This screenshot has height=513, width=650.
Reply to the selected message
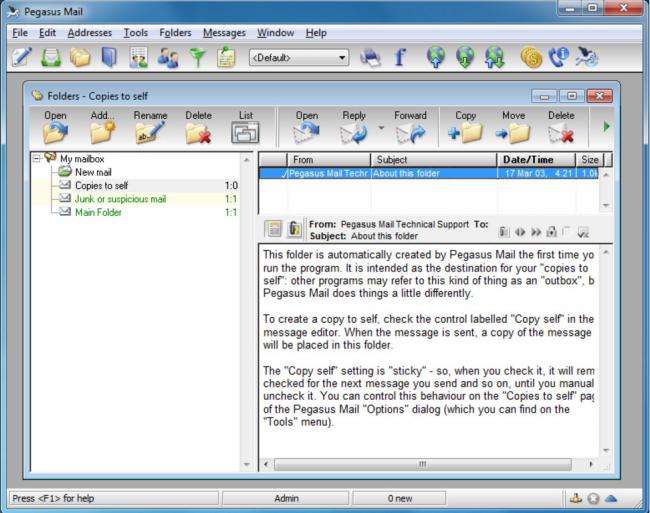pos(354,127)
